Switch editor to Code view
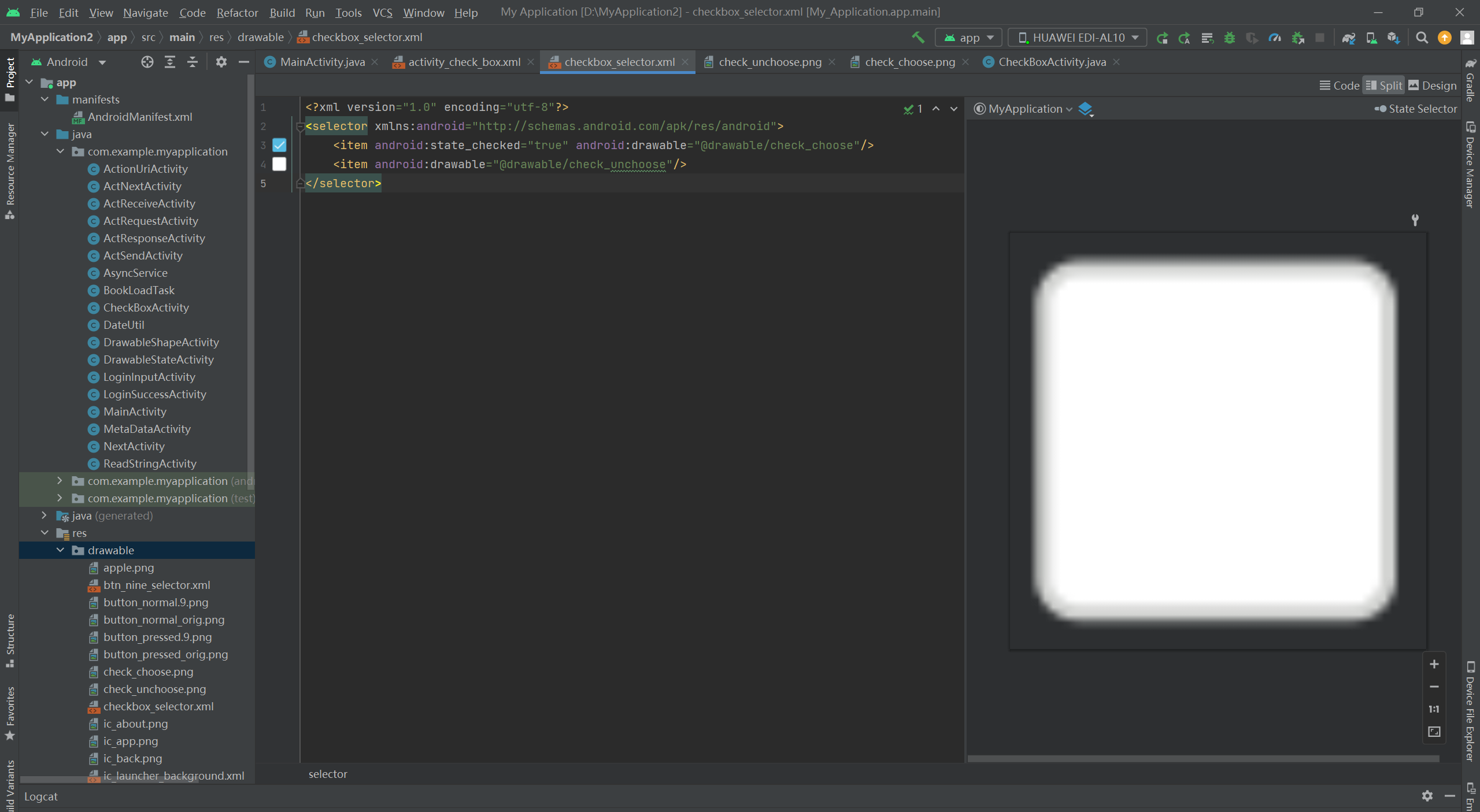The width and height of the screenshot is (1480, 812). [1339, 86]
